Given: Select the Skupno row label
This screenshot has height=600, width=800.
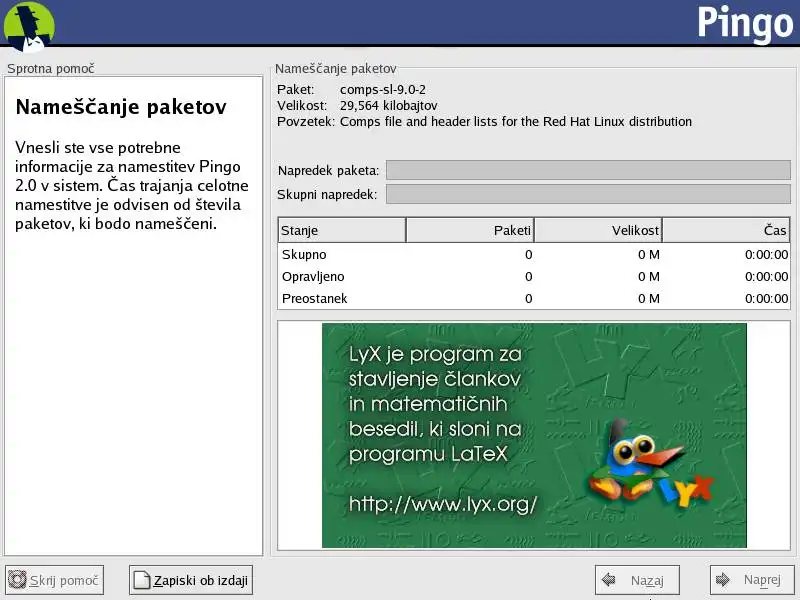Looking at the screenshot, I should 304,255.
